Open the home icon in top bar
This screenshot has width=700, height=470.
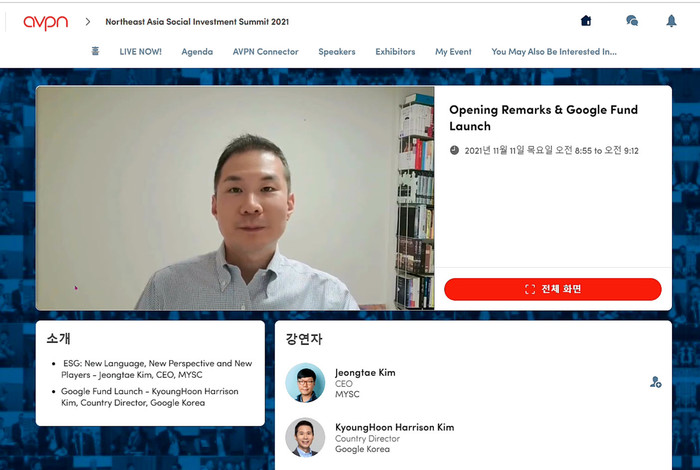tap(586, 21)
